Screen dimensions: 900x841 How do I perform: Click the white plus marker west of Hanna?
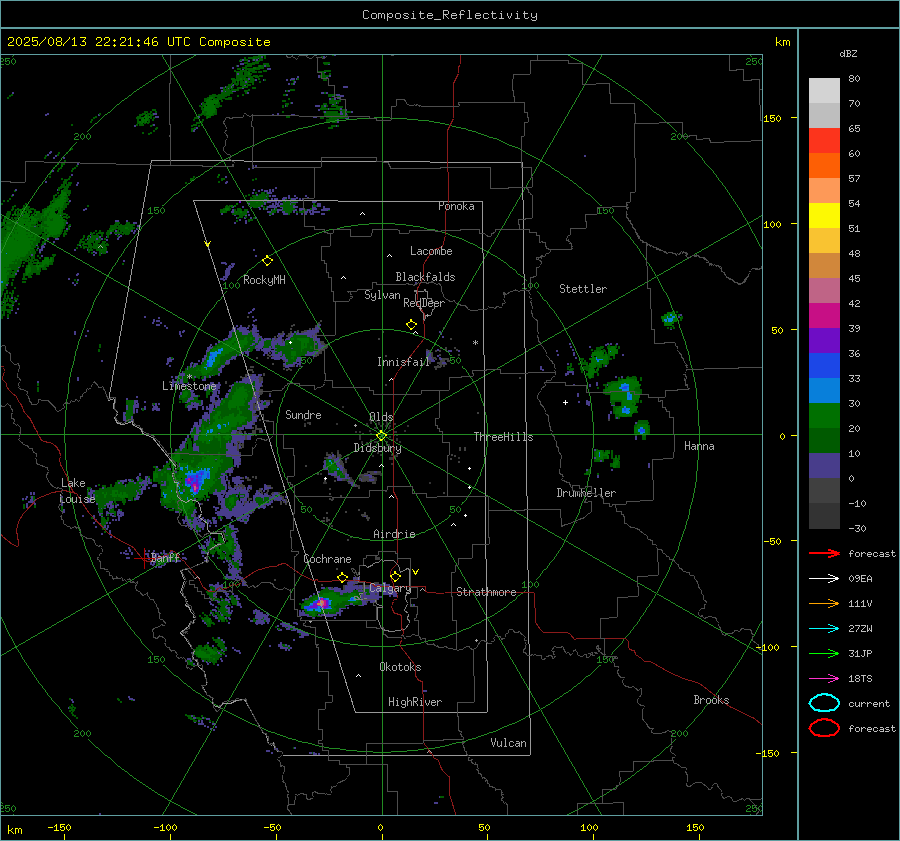point(565,402)
